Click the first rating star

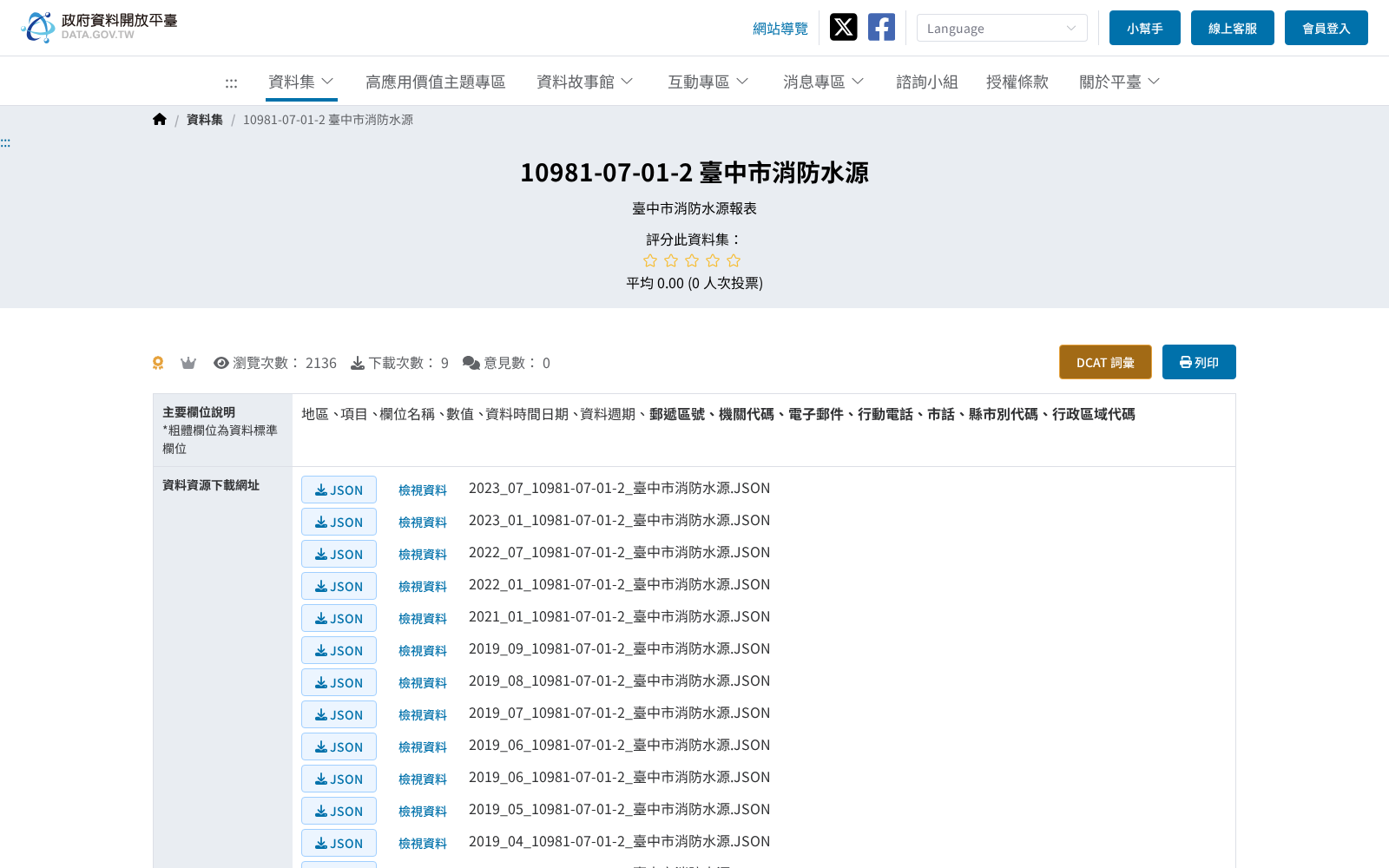650,260
